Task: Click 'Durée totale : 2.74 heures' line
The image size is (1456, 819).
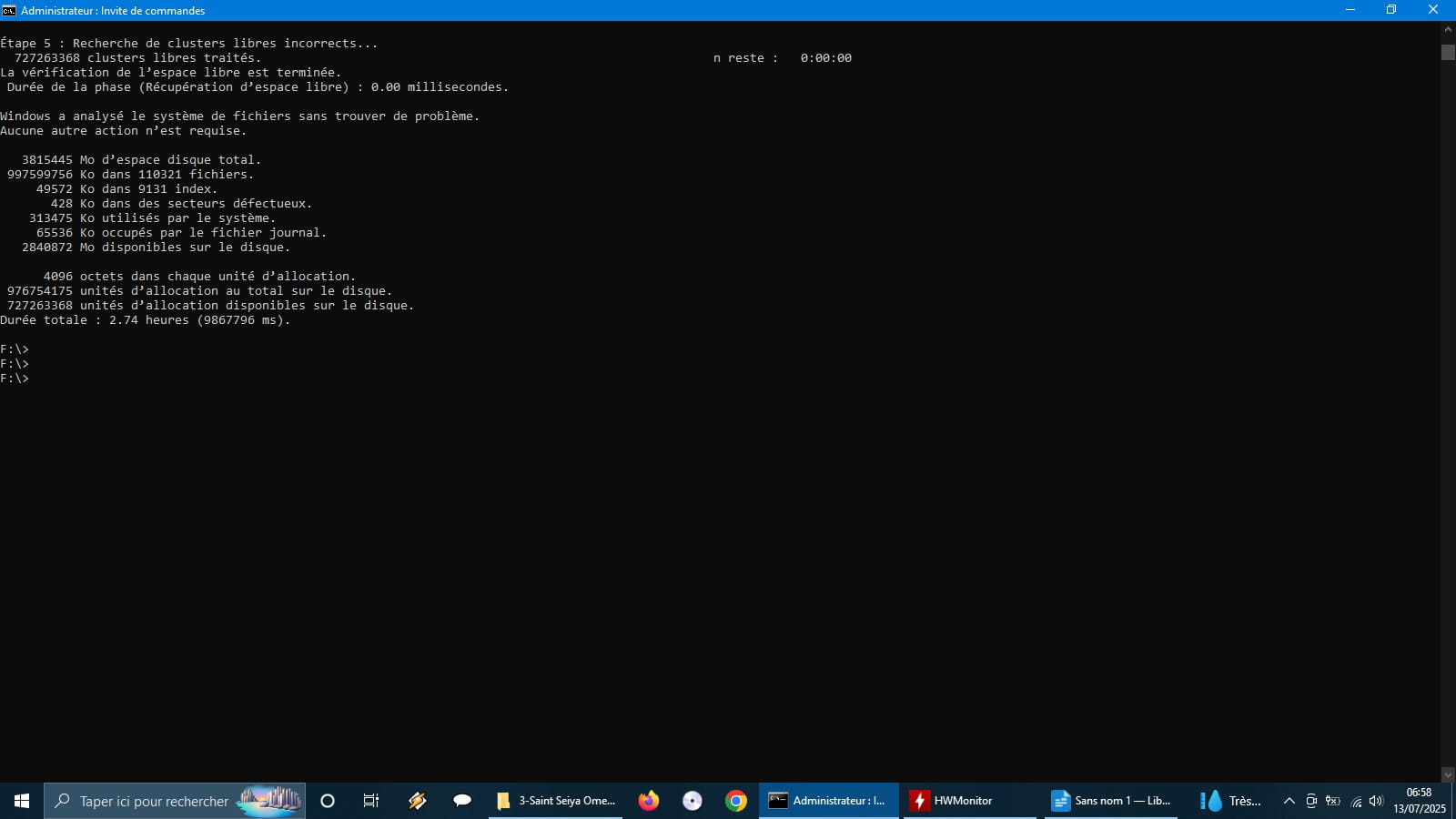Action: coord(145,320)
